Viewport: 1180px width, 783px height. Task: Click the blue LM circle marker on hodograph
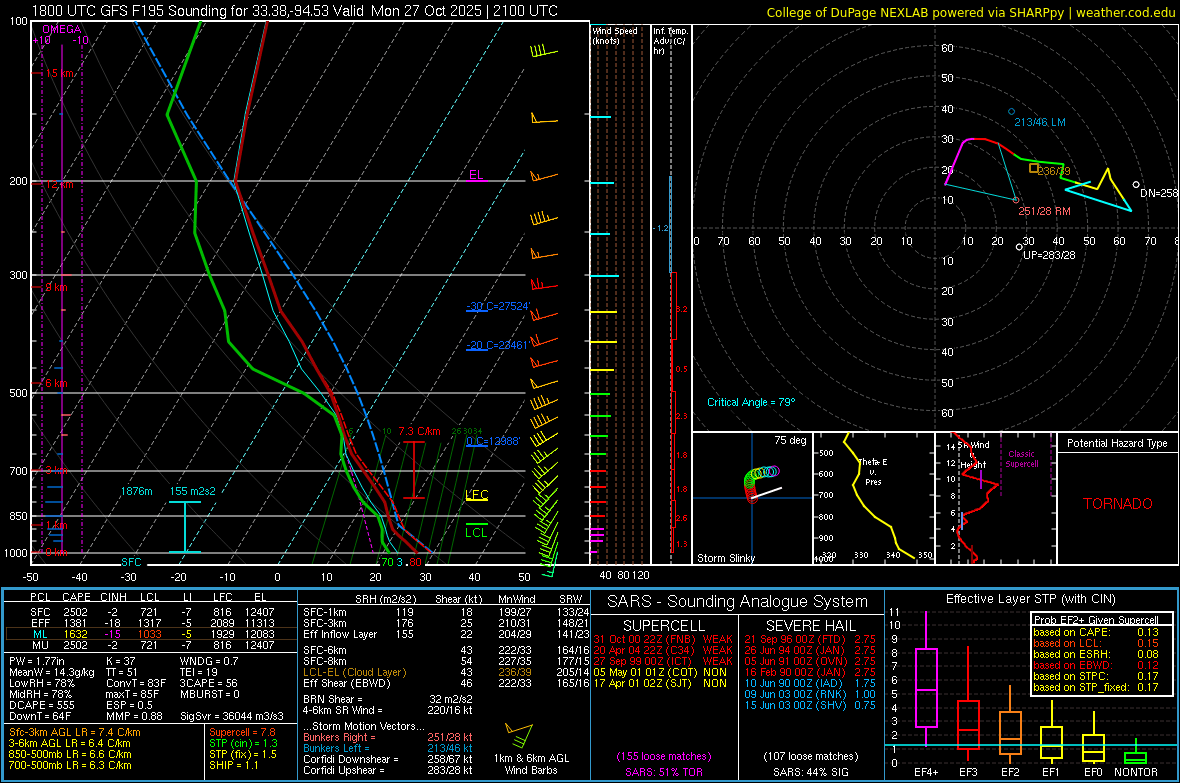(x=1011, y=111)
